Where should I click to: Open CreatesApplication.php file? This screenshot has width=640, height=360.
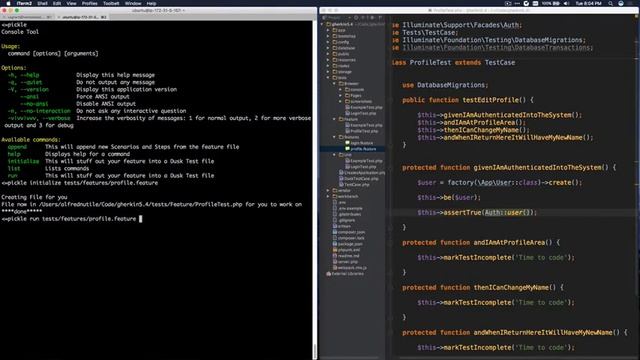coord(362,173)
